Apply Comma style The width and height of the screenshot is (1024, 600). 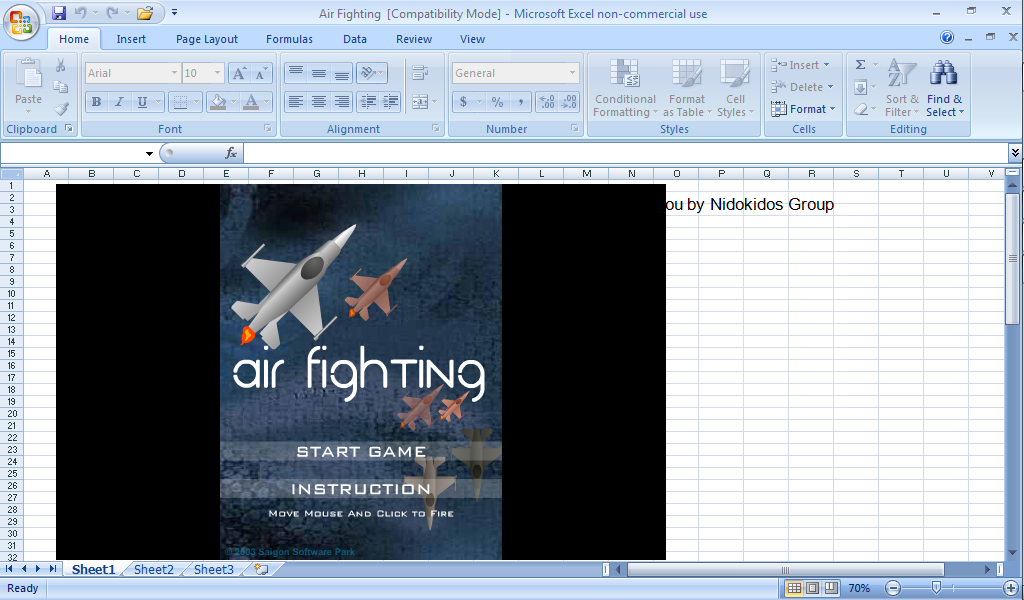click(x=520, y=102)
